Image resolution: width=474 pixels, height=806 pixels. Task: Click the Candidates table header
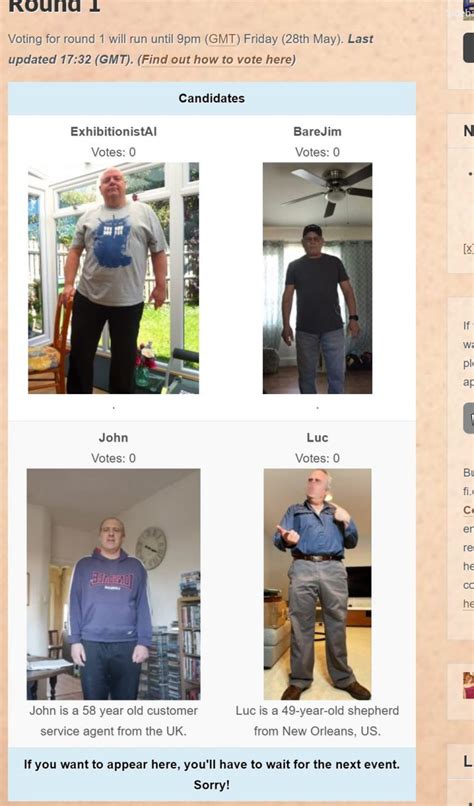[x=212, y=98]
